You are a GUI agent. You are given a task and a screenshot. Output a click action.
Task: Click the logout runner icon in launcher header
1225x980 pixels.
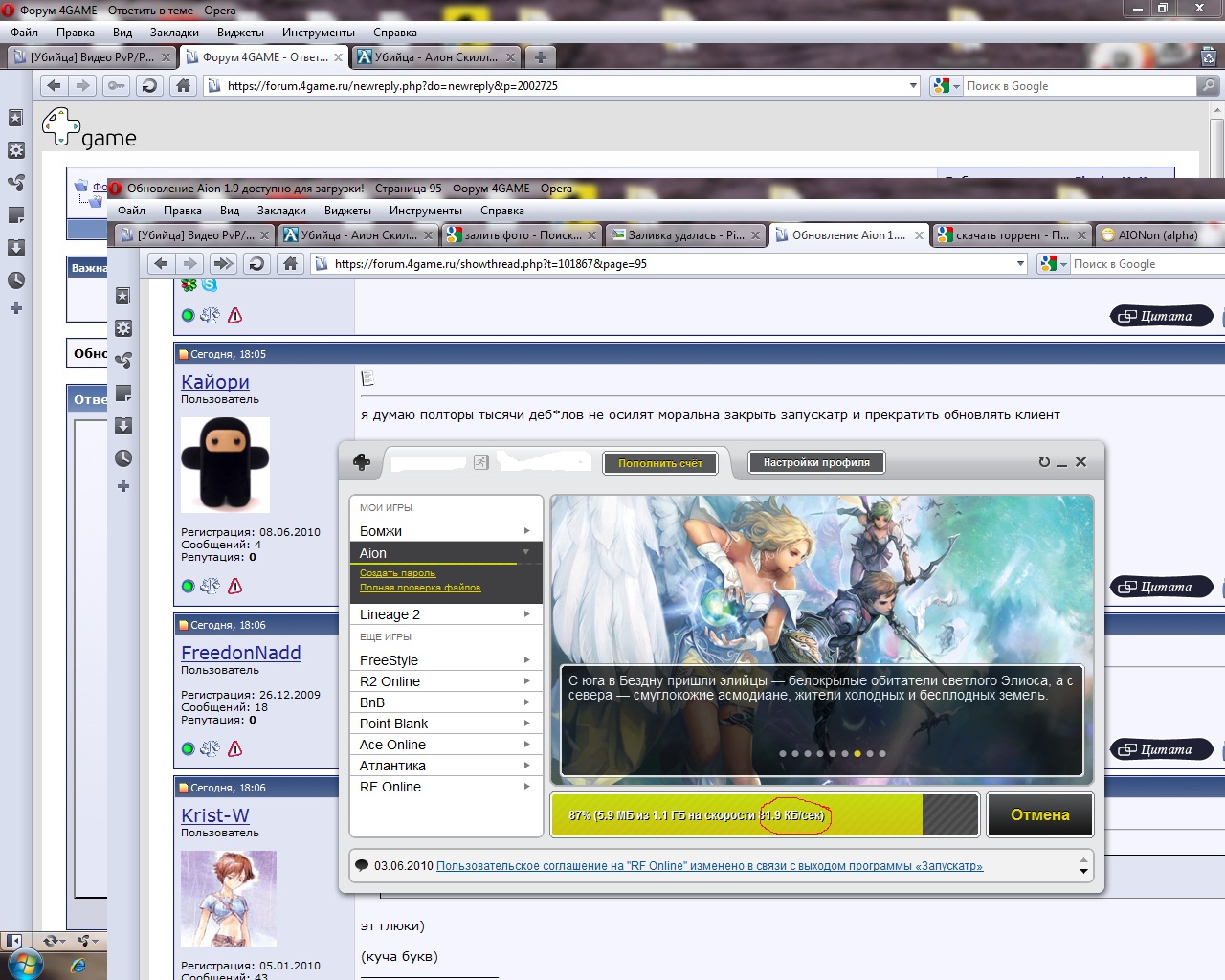[480, 462]
